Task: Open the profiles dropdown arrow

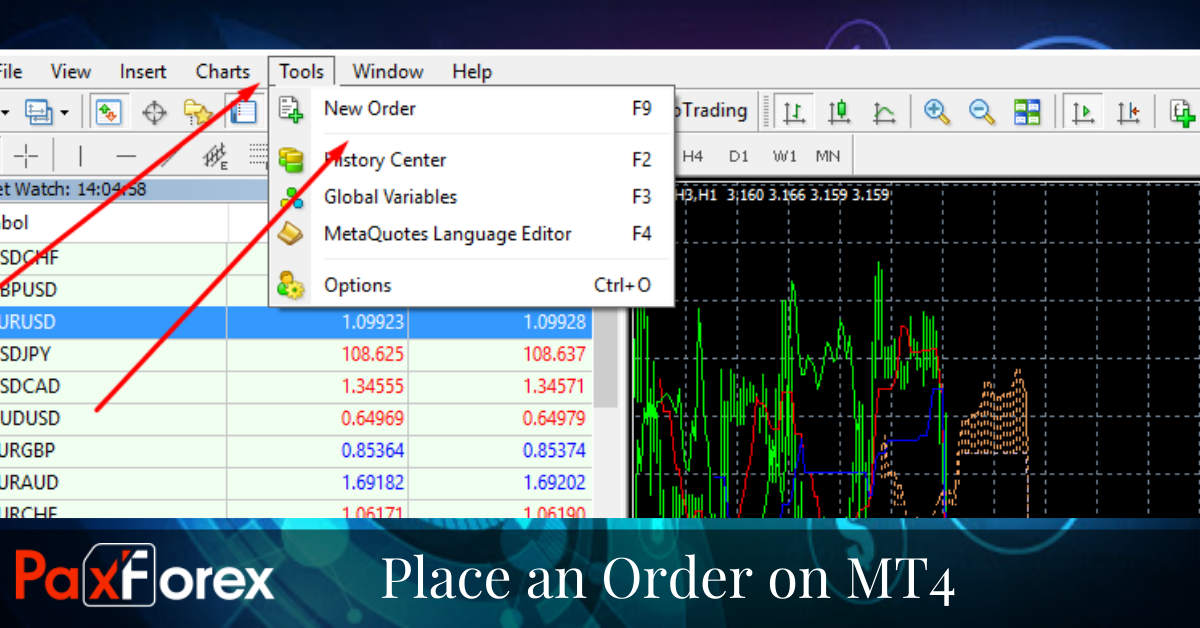Action: 65,111
